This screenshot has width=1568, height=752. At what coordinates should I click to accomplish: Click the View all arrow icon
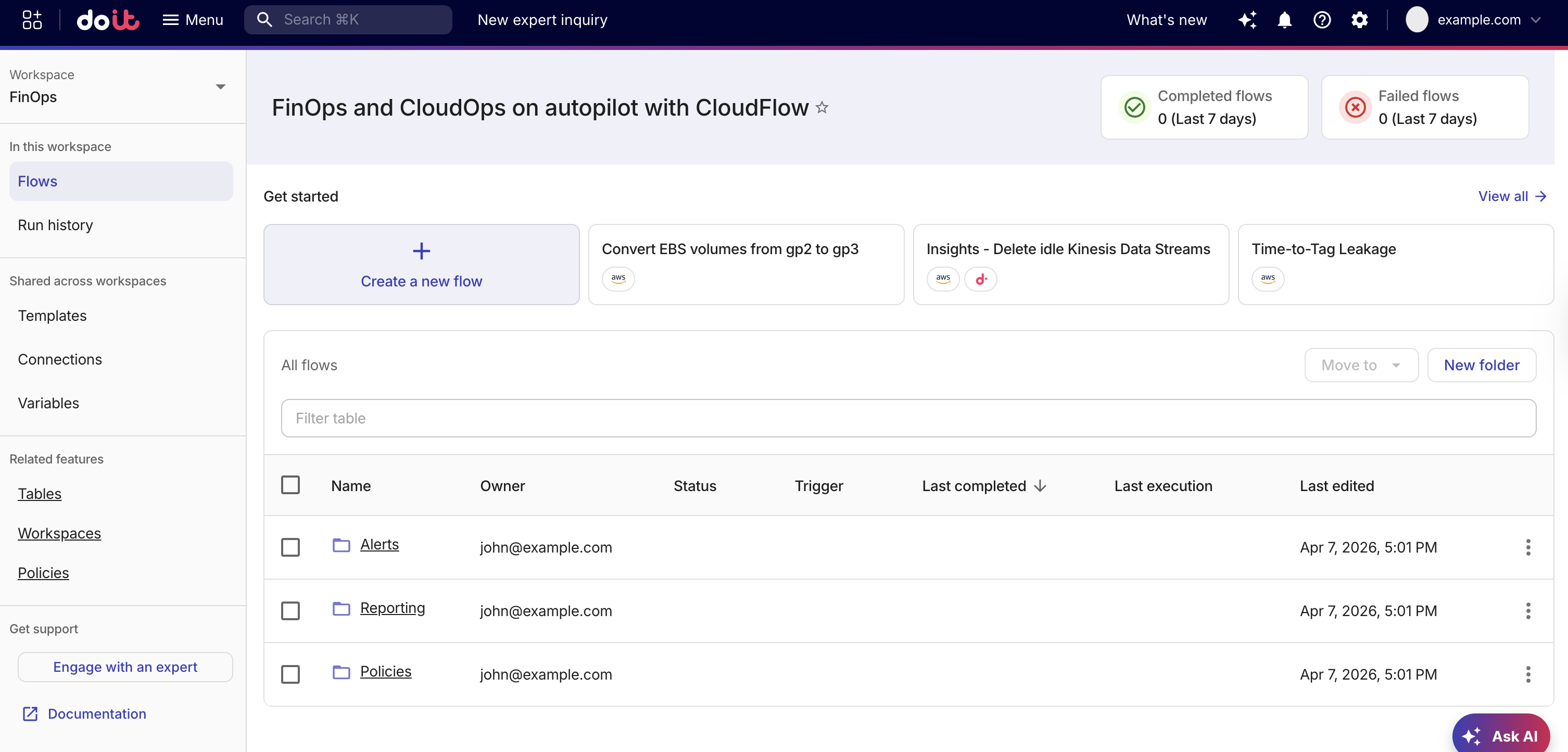[1540, 196]
